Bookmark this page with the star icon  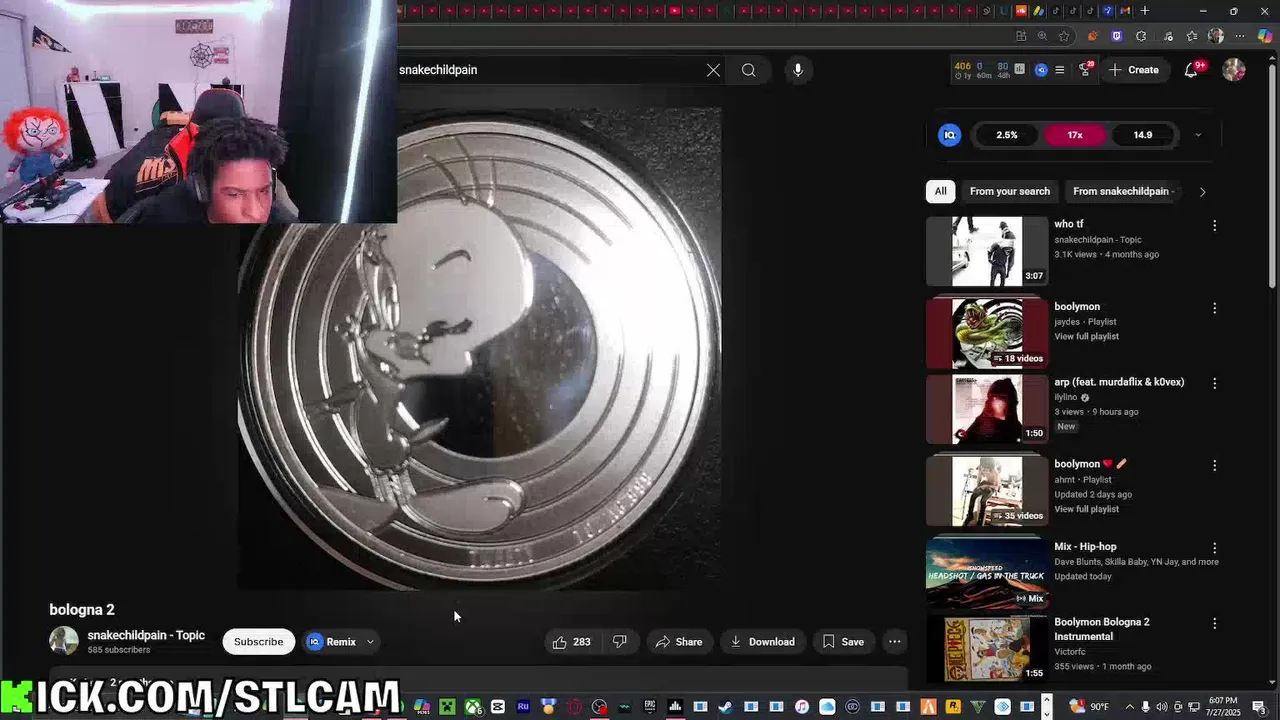[1064, 36]
